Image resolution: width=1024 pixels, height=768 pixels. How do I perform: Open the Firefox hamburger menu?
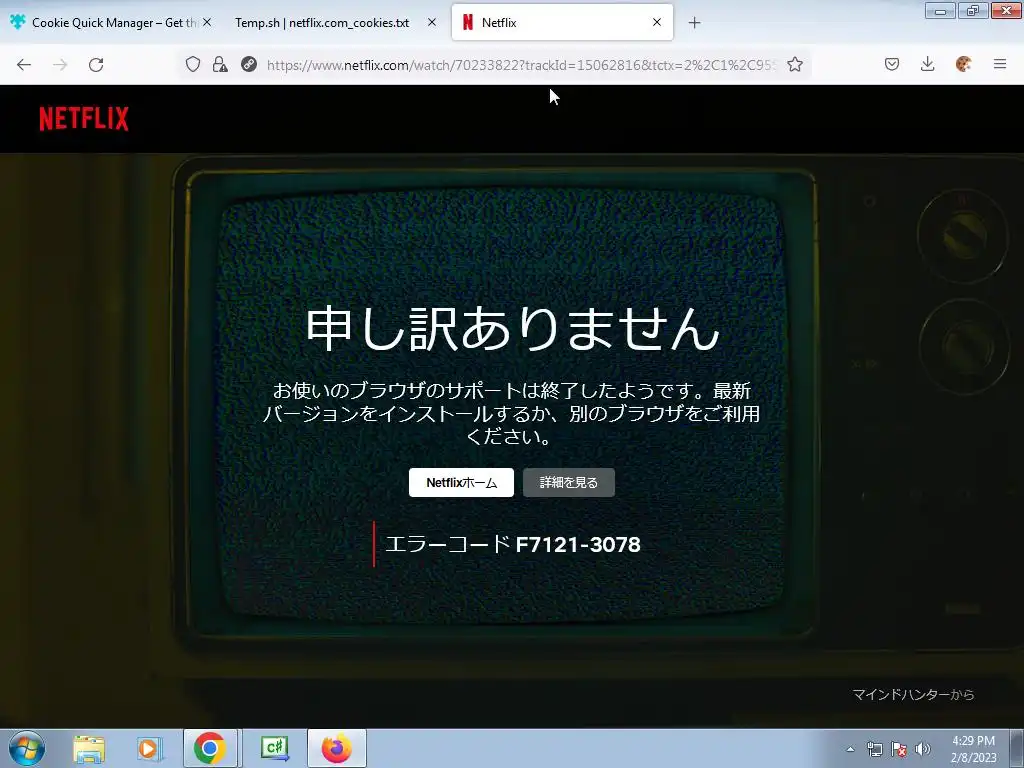[x=1000, y=64]
